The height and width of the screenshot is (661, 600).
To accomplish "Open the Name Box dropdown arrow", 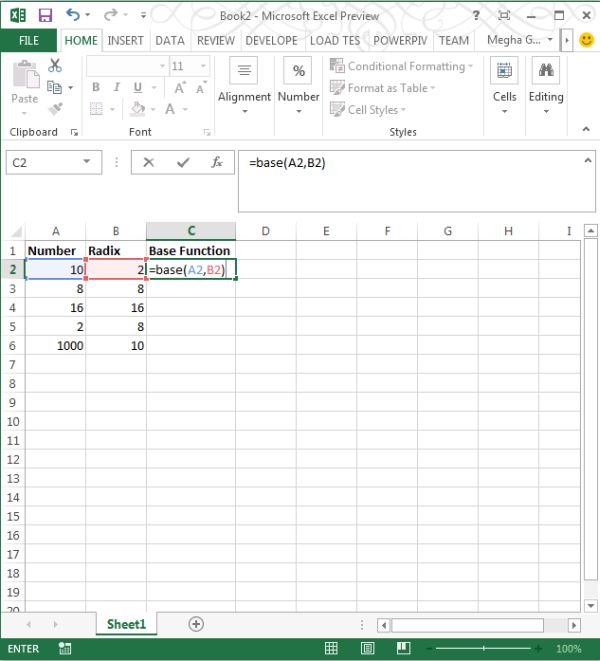I will [86, 161].
